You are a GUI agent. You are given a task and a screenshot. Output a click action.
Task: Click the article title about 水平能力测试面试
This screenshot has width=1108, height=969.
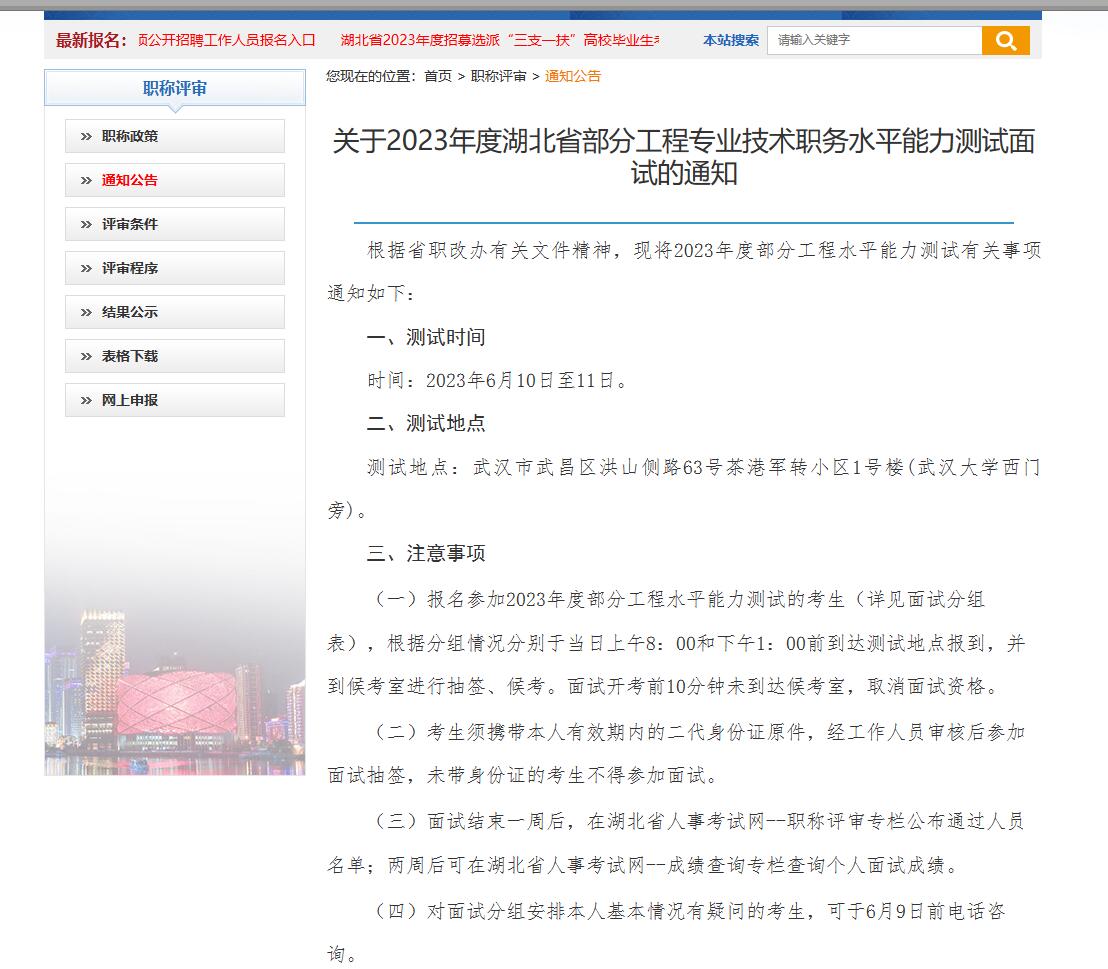pyautogui.click(x=683, y=157)
